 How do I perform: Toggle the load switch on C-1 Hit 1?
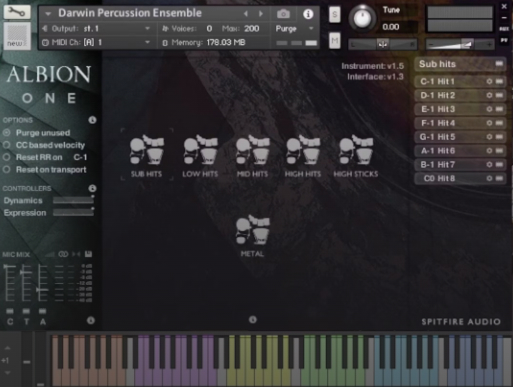tap(499, 81)
